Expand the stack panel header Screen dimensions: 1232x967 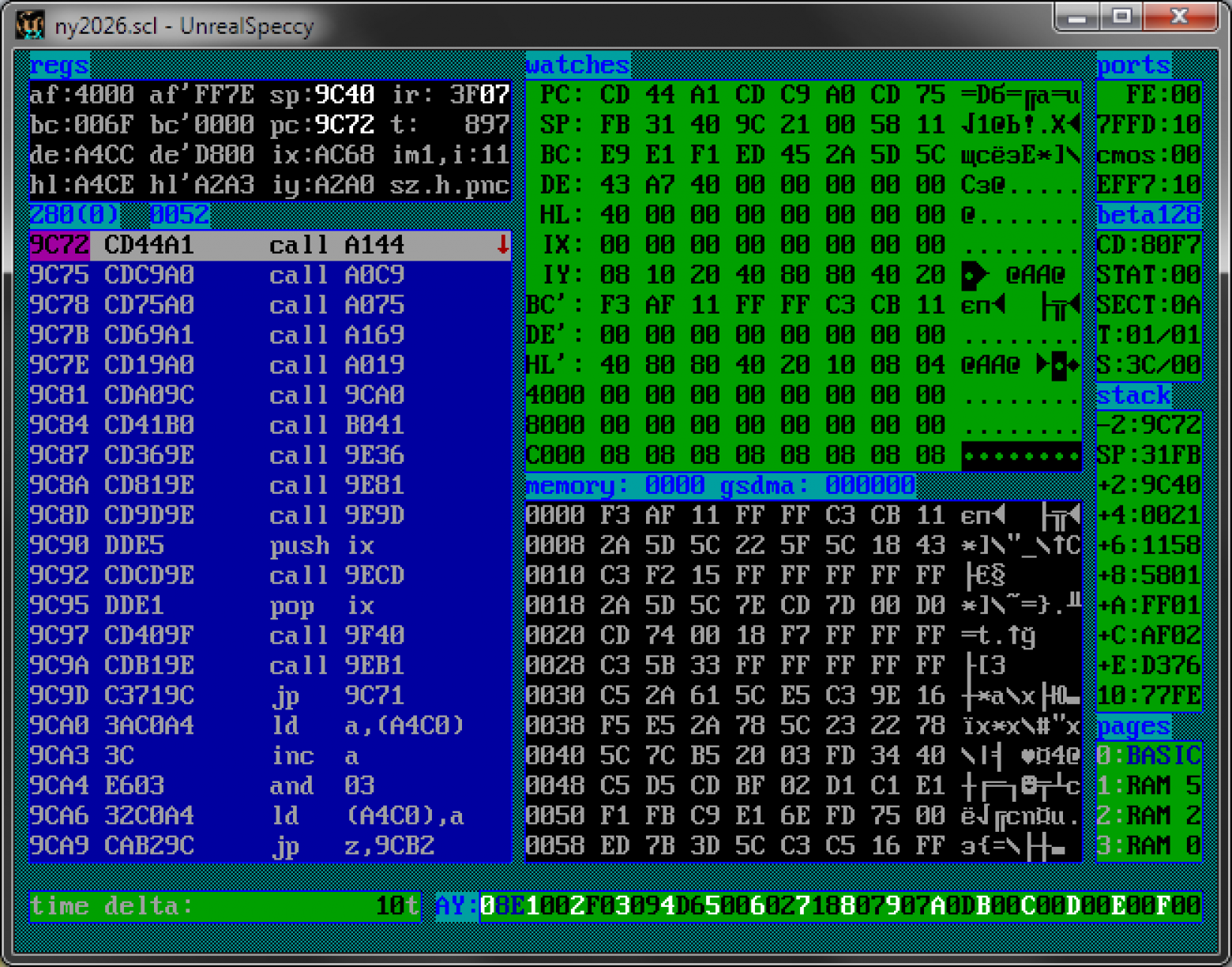(1133, 395)
